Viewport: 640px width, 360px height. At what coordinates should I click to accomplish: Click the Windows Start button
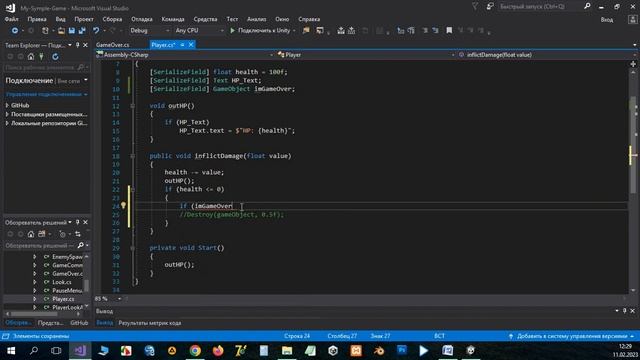point(11,351)
